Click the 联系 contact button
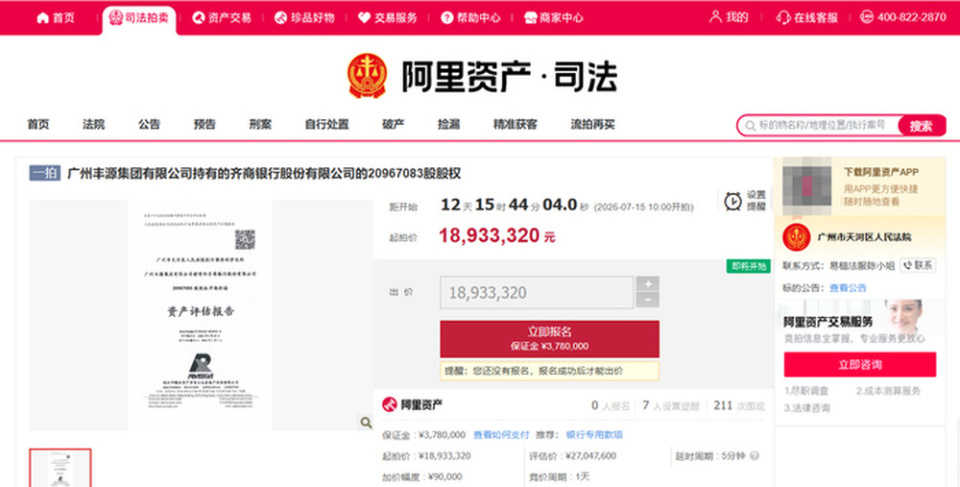The height and width of the screenshot is (487, 960). tap(918, 265)
